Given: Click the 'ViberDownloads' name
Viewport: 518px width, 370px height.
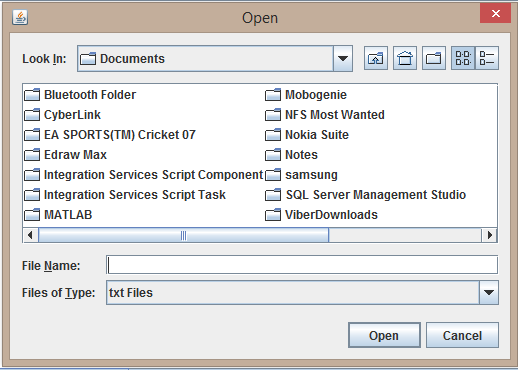Looking at the screenshot, I should click(331, 215).
